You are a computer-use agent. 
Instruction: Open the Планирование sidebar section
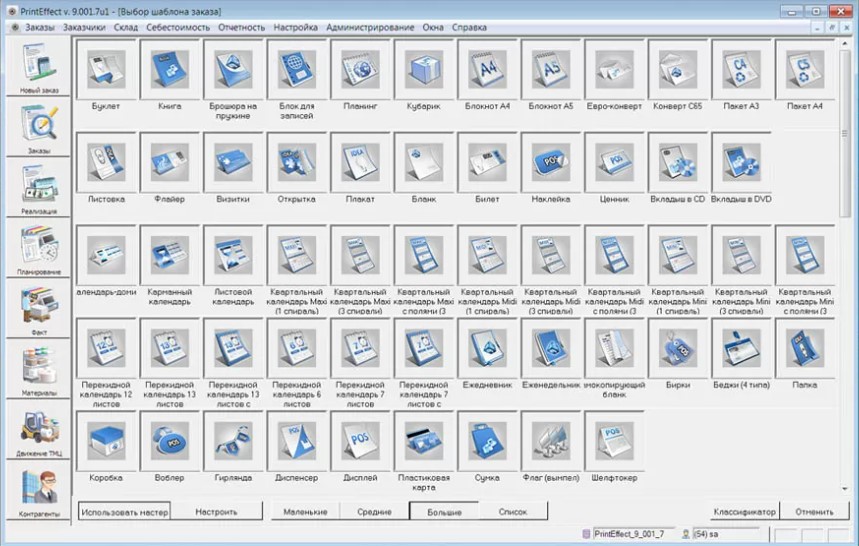click(x=38, y=248)
